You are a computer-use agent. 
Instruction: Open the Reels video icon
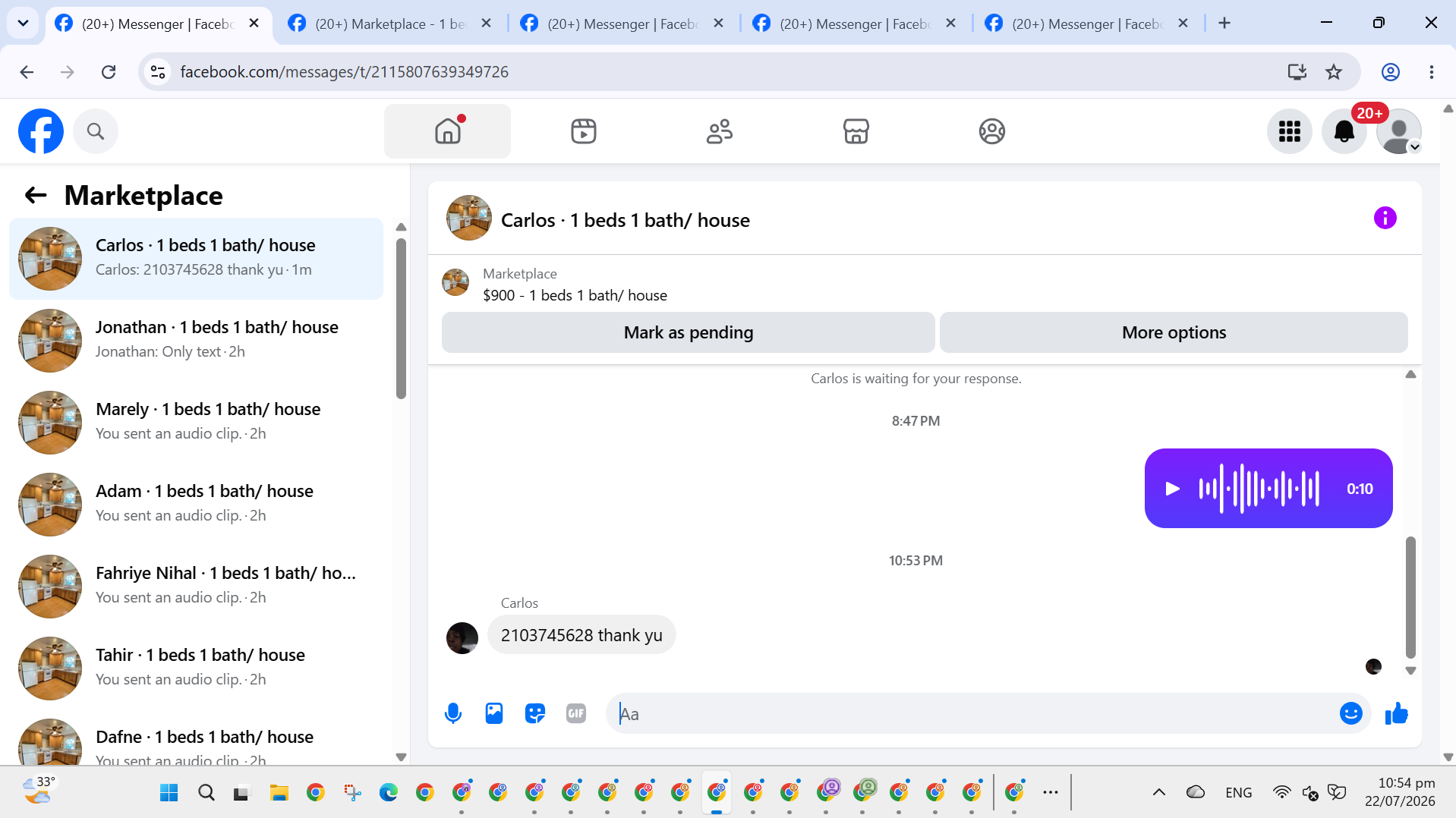583,131
